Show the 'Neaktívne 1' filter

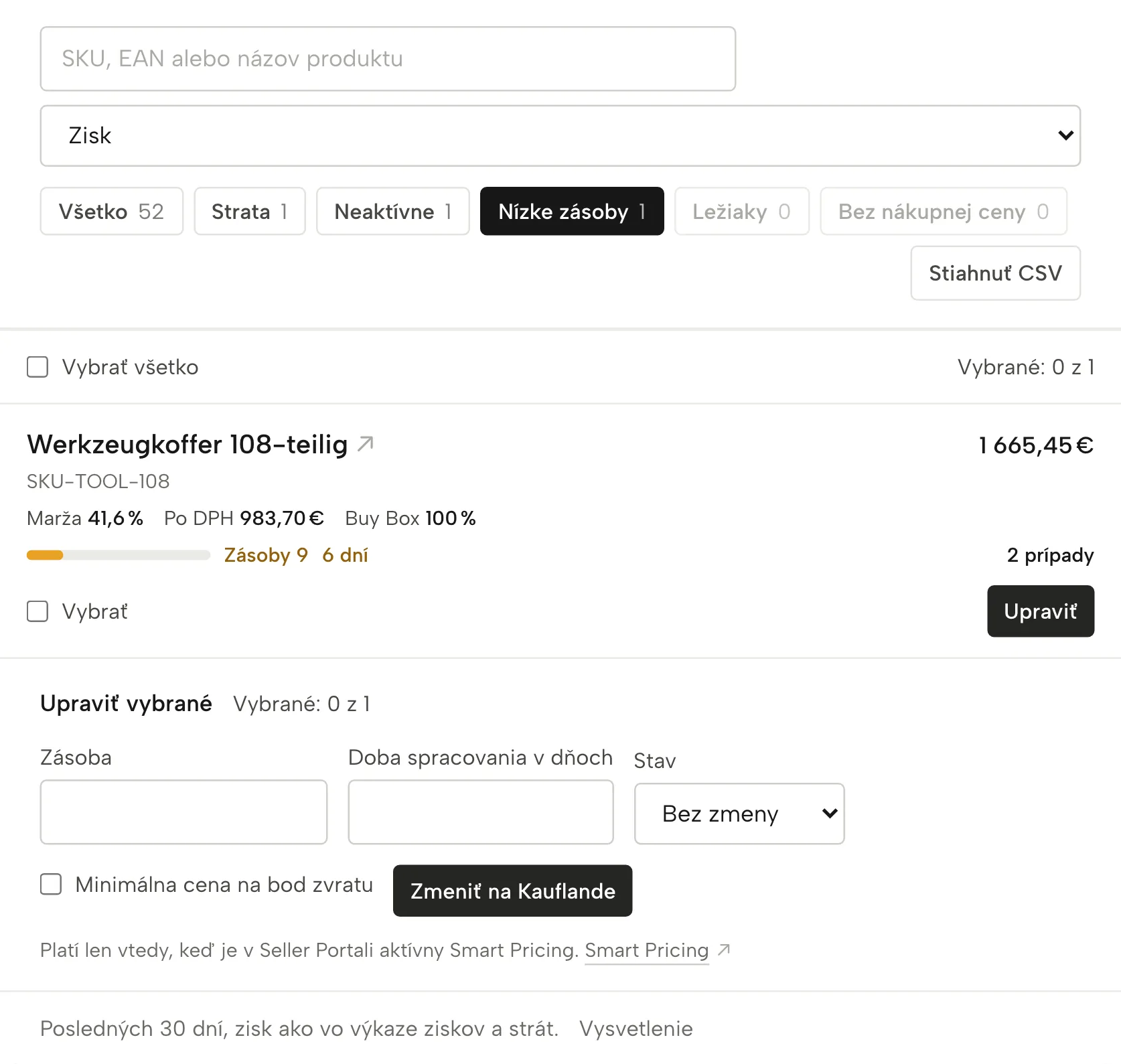point(393,211)
